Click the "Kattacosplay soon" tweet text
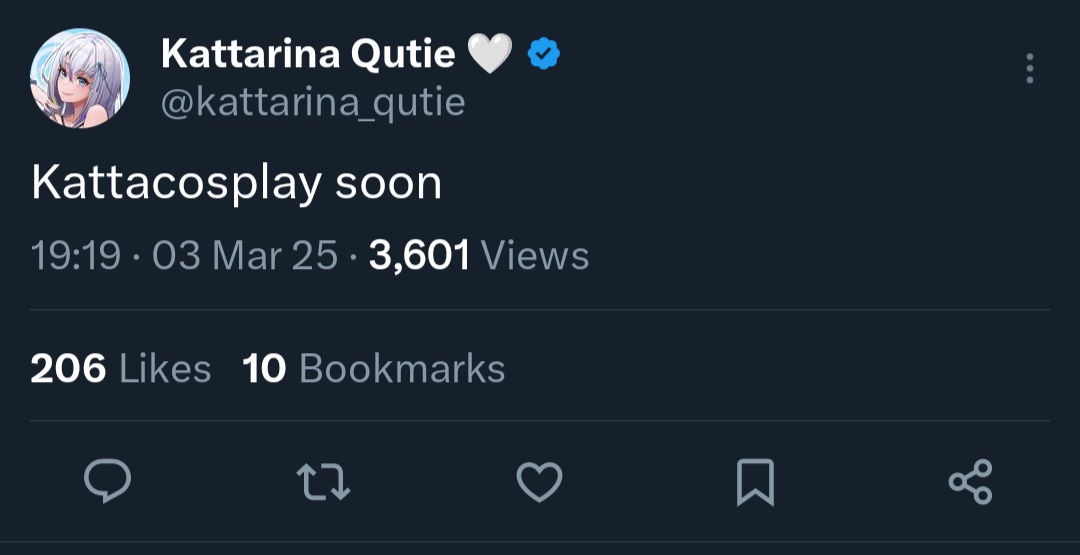The height and width of the screenshot is (555, 1080). (236, 183)
